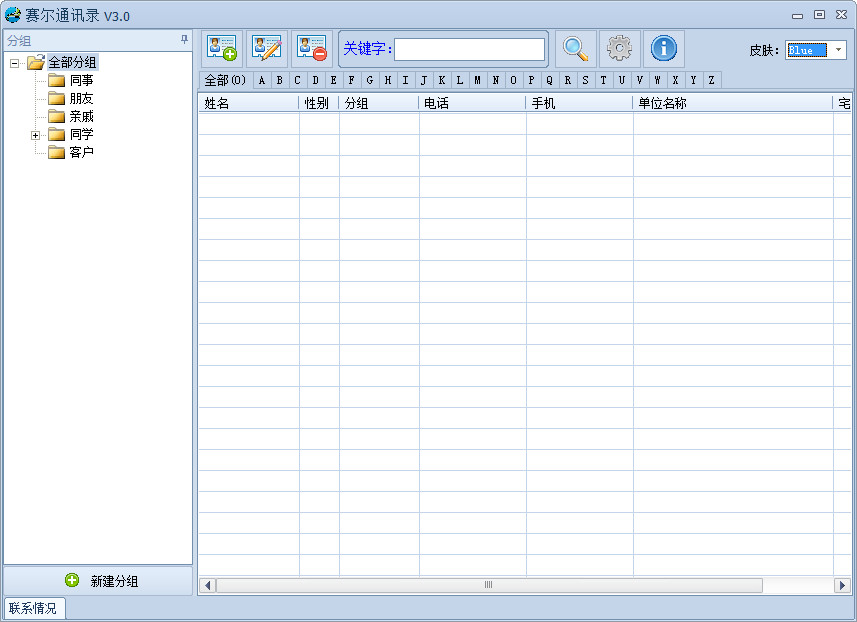Image resolution: width=857 pixels, height=622 pixels.
Task: Sort by the 姓名 column header
Action: pos(249,103)
